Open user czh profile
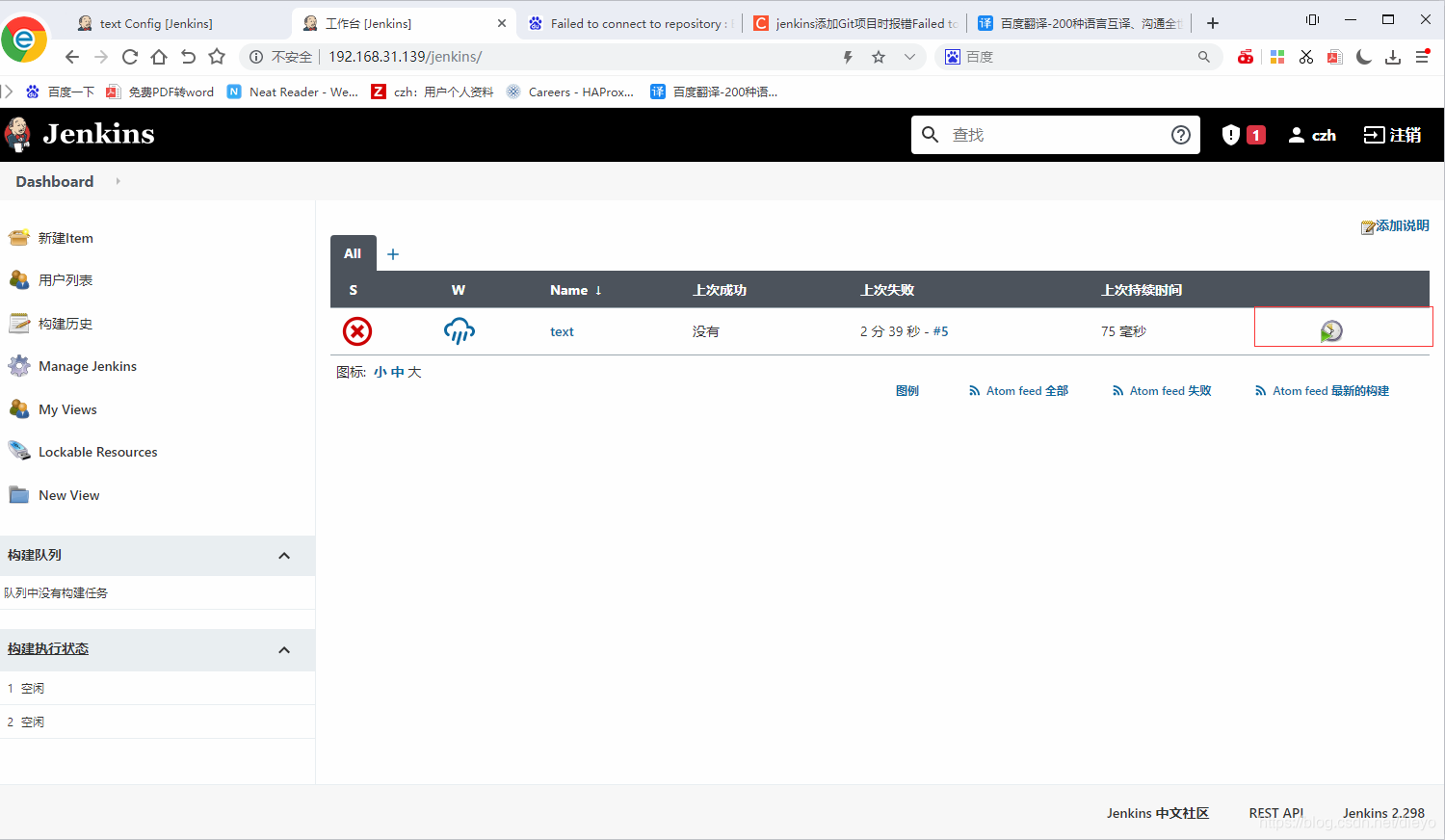Screen dimensions: 1445x840 (x=1312, y=135)
